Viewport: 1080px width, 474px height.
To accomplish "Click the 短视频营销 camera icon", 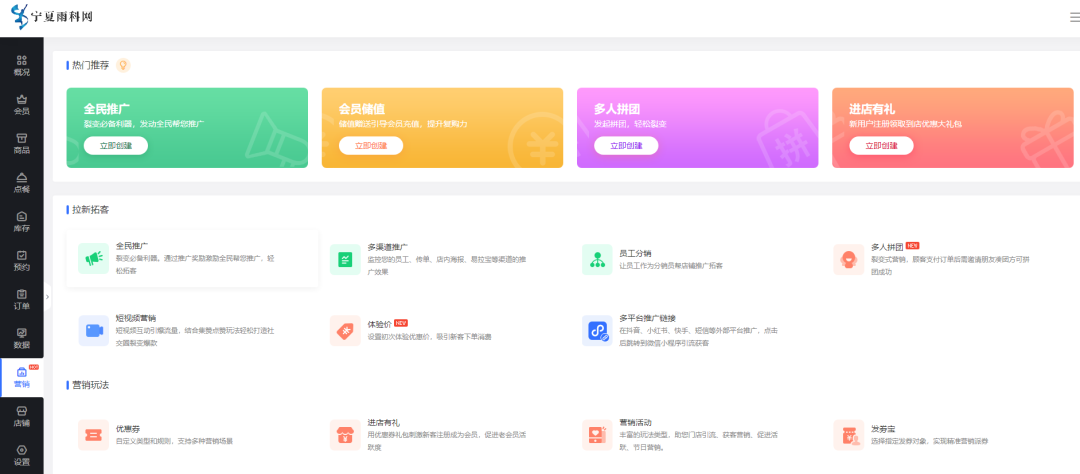I will 94,331.
